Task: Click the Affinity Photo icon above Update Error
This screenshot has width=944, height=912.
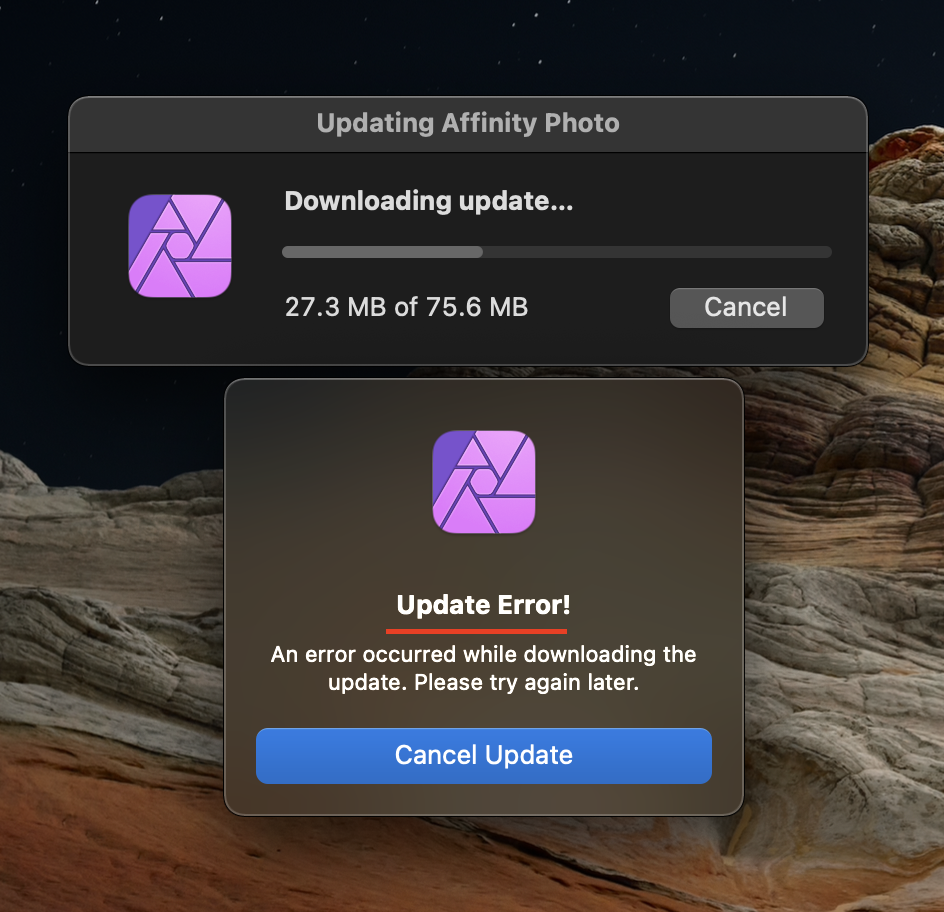Action: (483, 482)
